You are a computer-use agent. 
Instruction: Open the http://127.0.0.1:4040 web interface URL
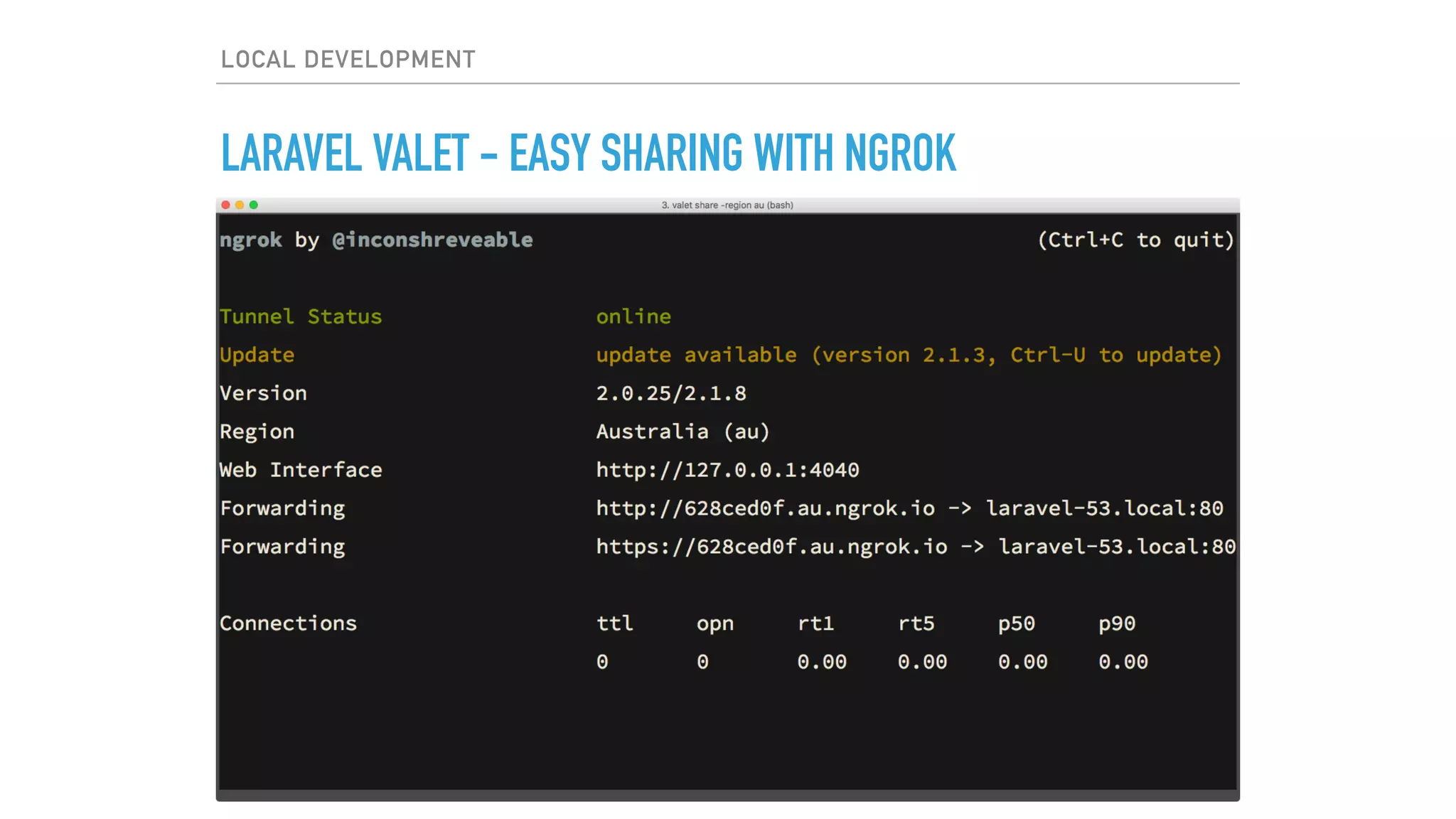[x=727, y=470]
